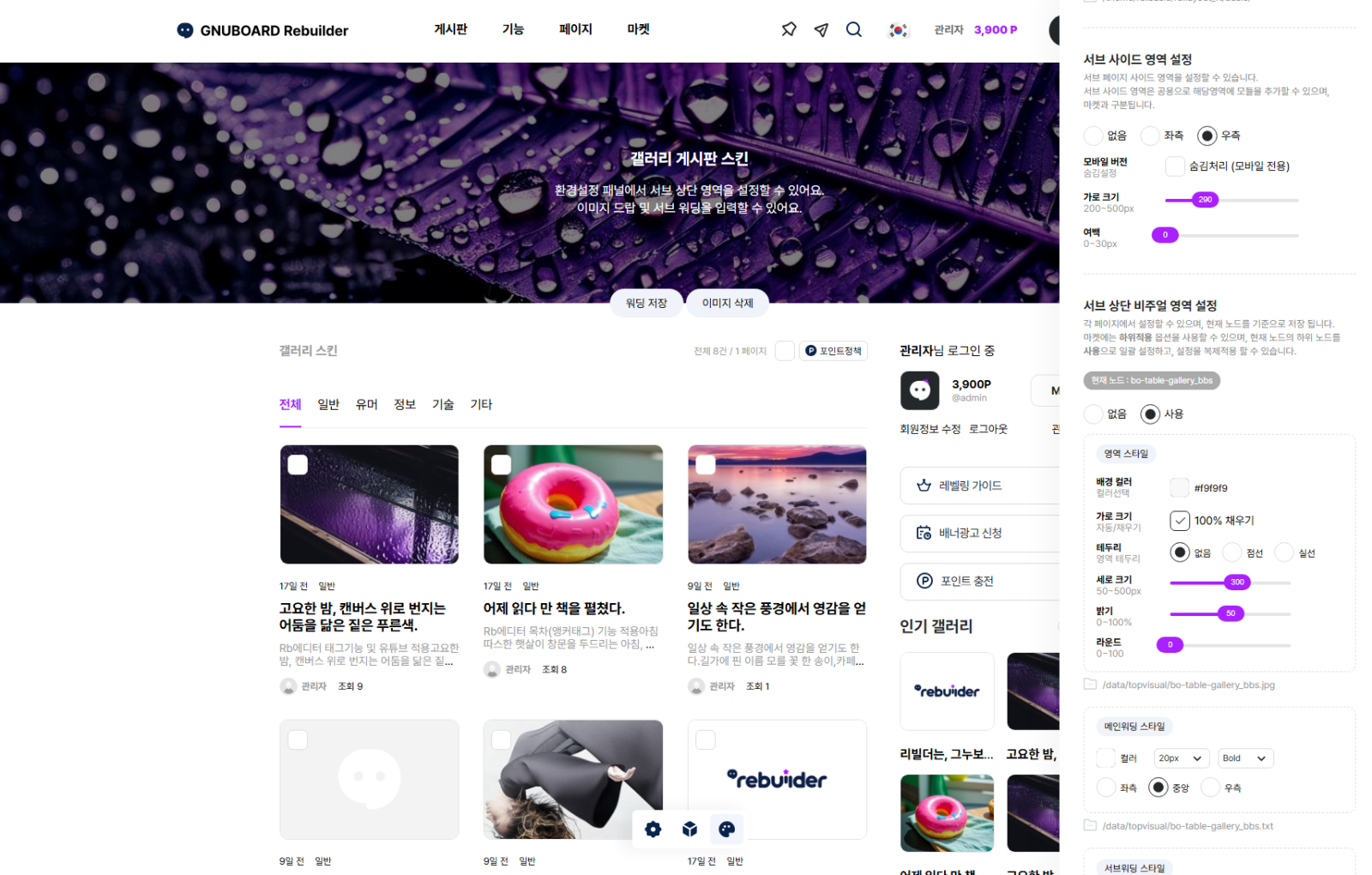Click the GNUBOARD Rebuilder logo icon
Image resolution: width=1372 pixels, height=875 pixels.
pos(185,30)
